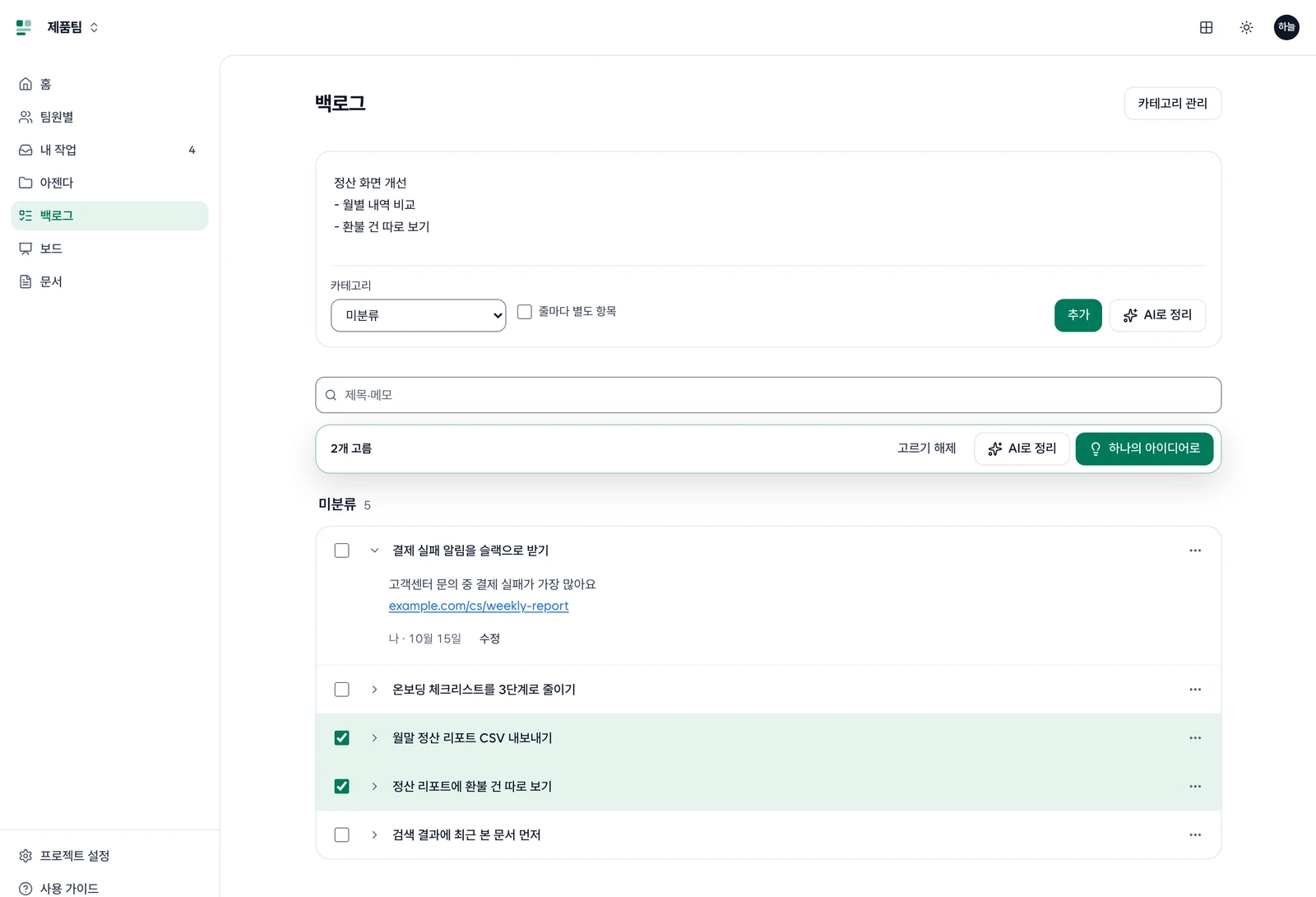Viewport: 1316px width, 897px height.
Task: Click the 카테고리 관리 button
Action: point(1172,104)
